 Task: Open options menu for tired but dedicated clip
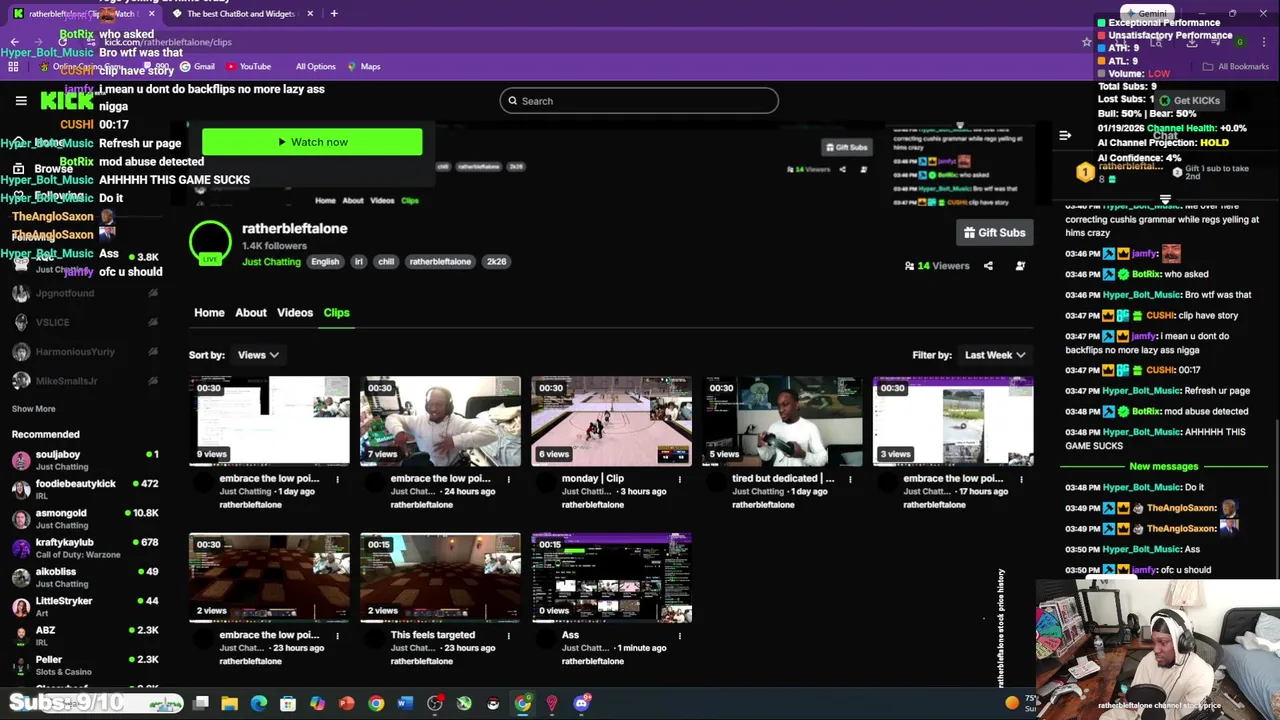coord(851,479)
